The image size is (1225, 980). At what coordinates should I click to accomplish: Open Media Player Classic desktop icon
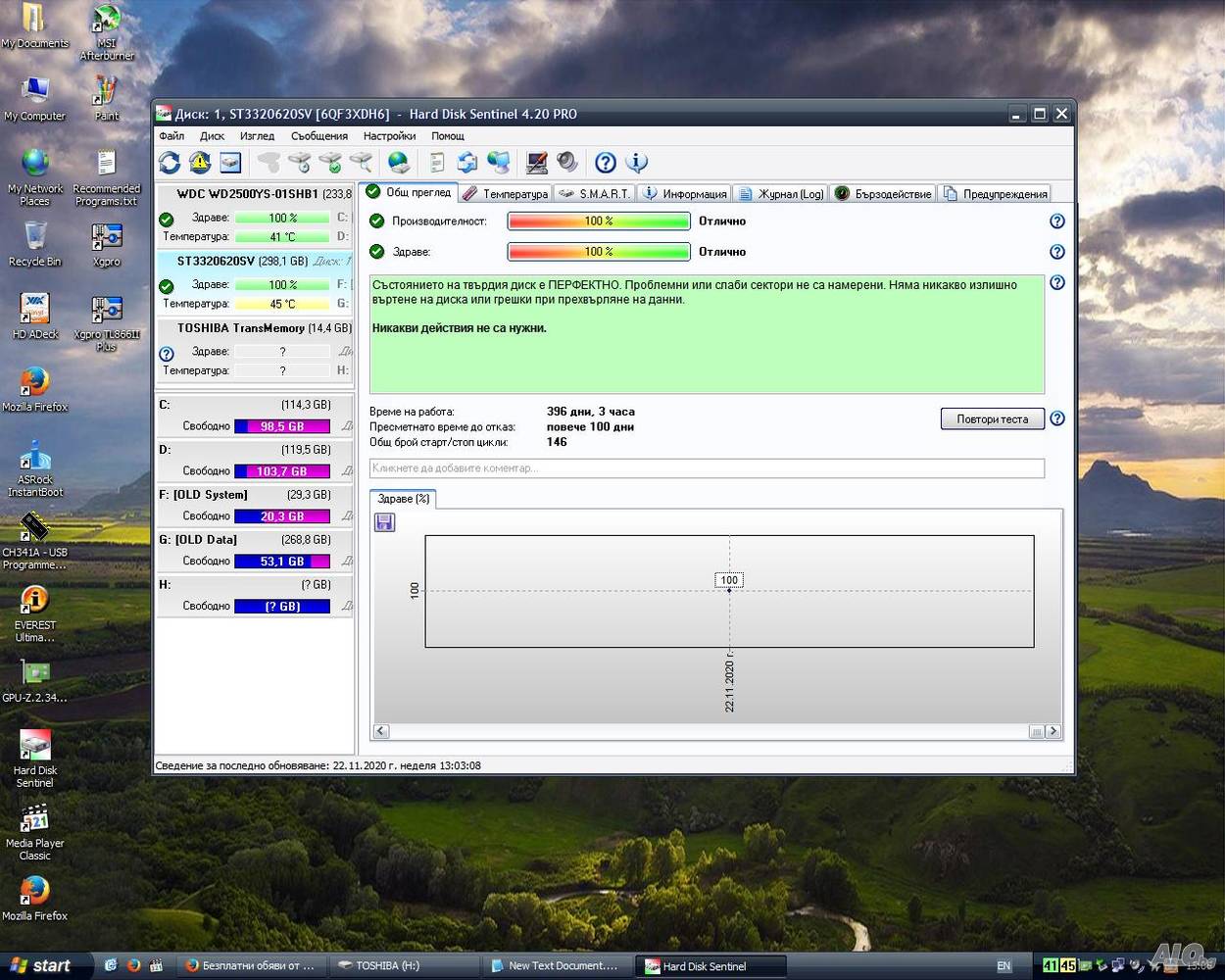coord(34,832)
